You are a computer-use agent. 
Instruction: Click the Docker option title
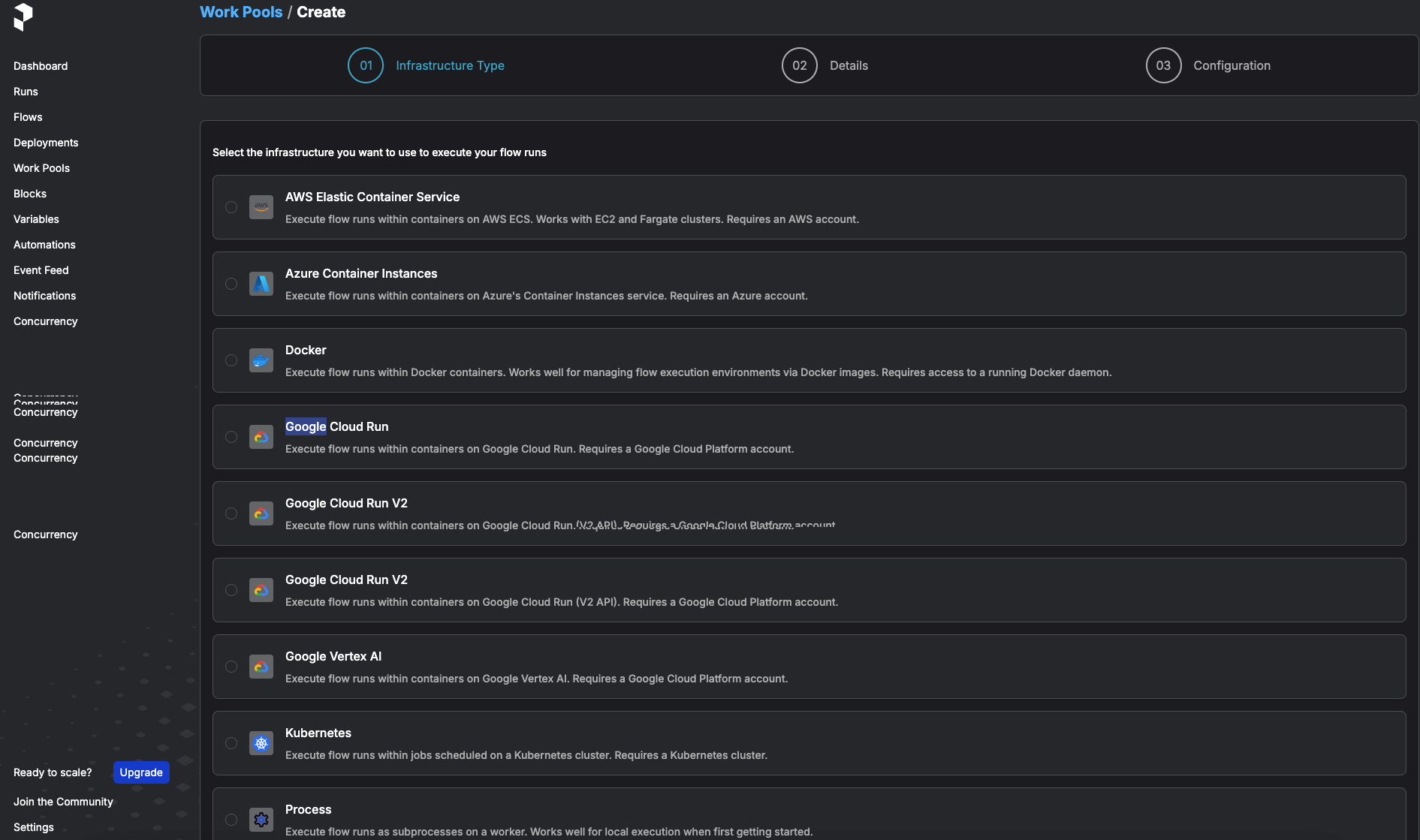click(x=306, y=350)
